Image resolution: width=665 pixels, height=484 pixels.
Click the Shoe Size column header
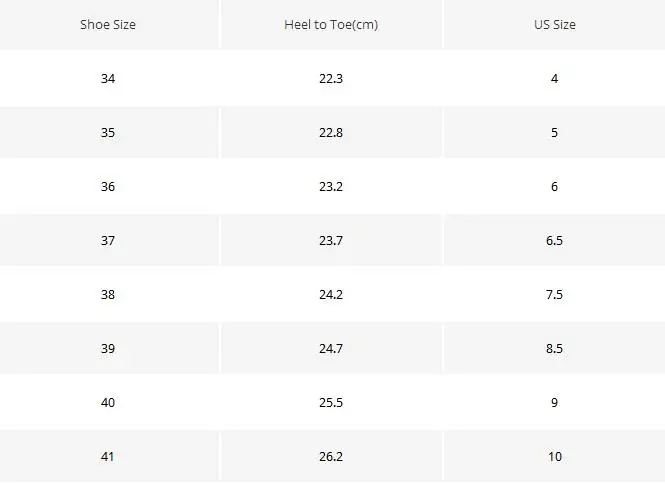[108, 25]
